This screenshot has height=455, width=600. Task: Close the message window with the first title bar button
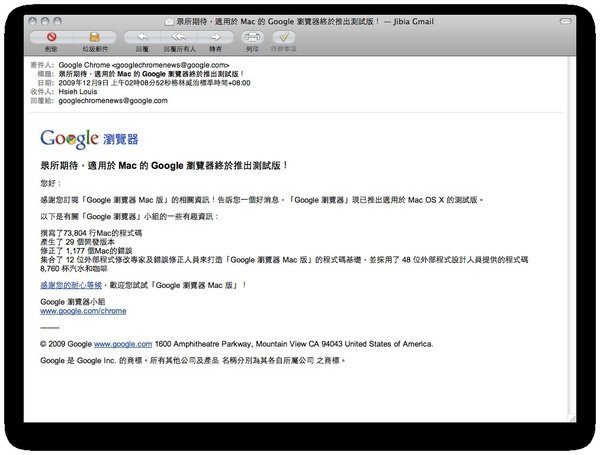pos(33,21)
